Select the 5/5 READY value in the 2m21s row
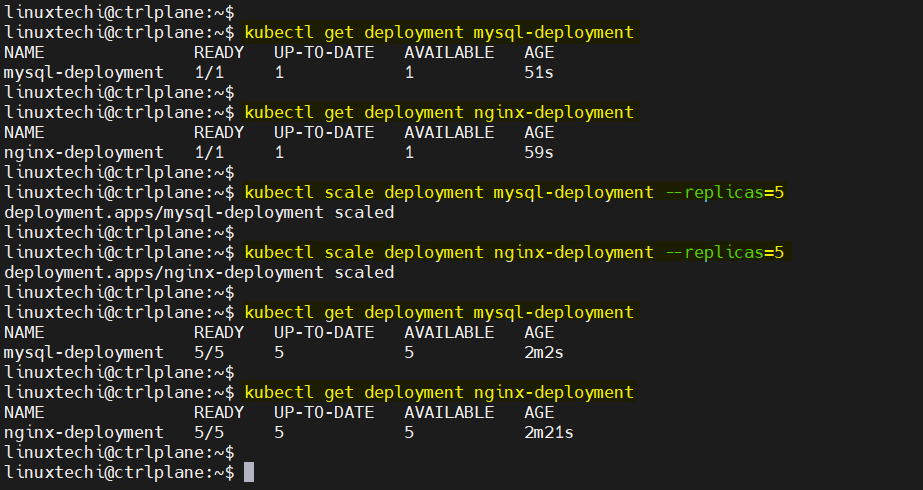 click(209, 433)
